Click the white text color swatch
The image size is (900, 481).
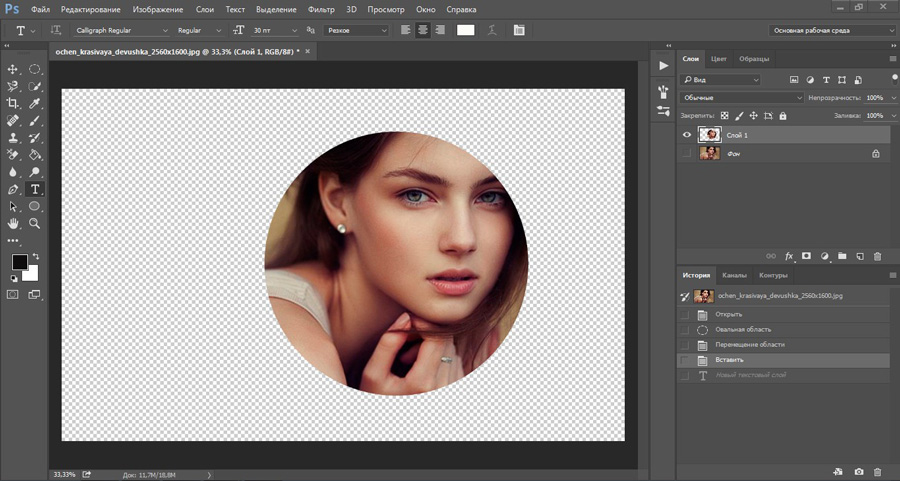click(x=466, y=30)
